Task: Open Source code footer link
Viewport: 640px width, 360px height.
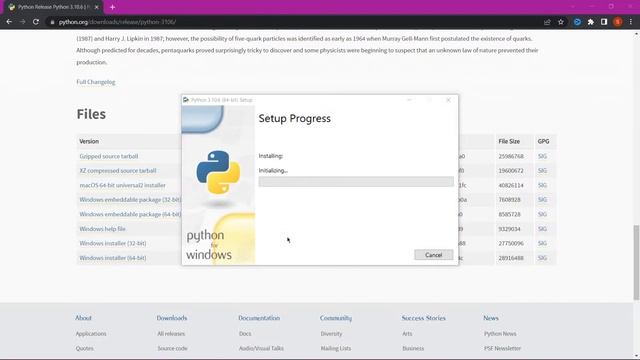Action: point(172,349)
